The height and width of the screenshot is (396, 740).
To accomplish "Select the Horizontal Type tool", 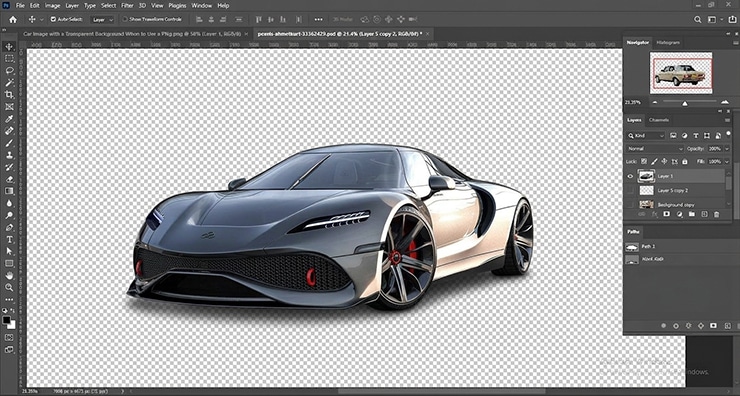I will [x=9, y=240].
